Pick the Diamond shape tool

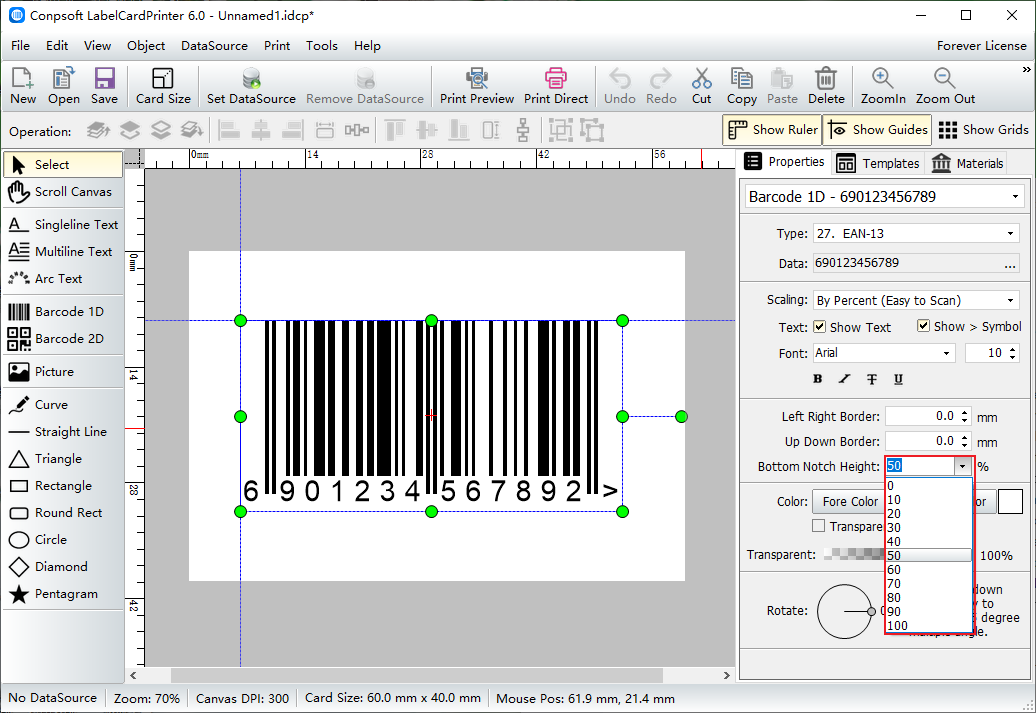pyautogui.click(x=63, y=567)
